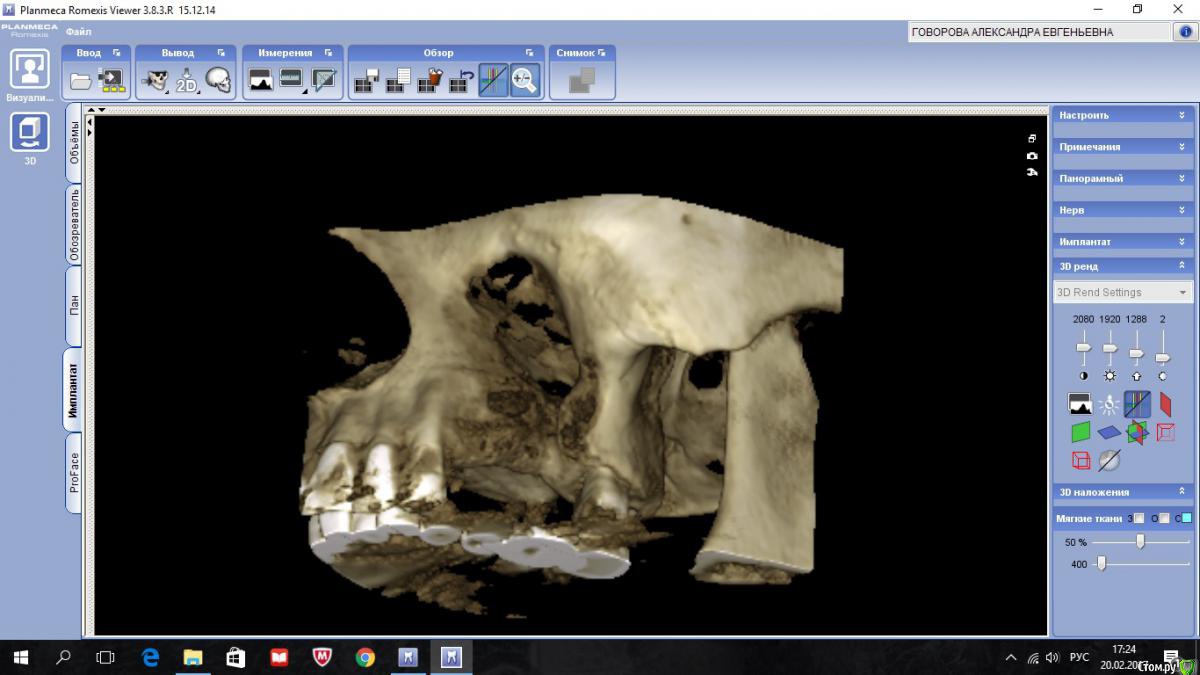Image resolution: width=1200 pixels, height=675 pixels.
Task: Click the 50 % transparency slider
Action: (1139, 542)
